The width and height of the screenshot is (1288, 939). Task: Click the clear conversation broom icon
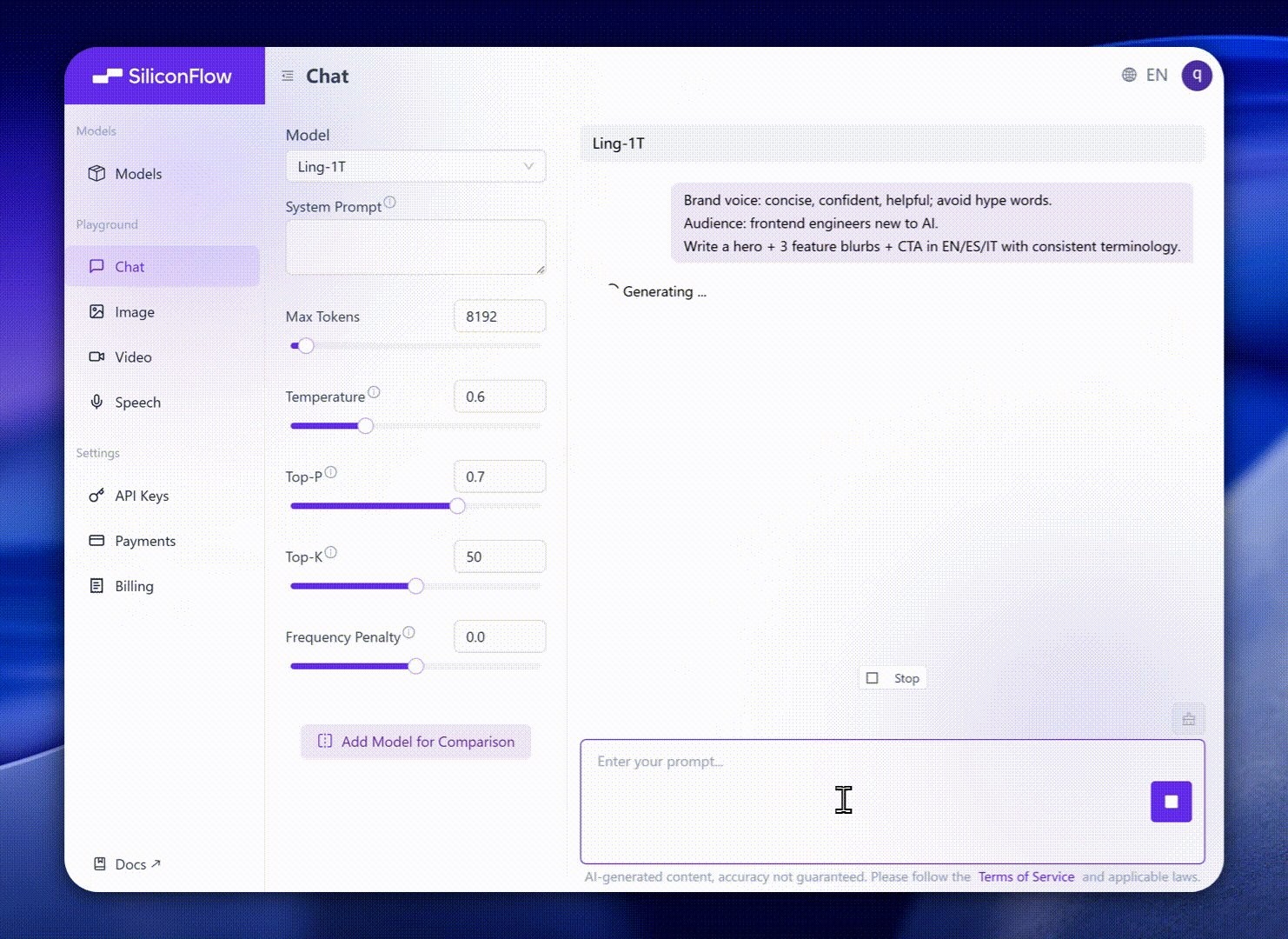(1189, 719)
